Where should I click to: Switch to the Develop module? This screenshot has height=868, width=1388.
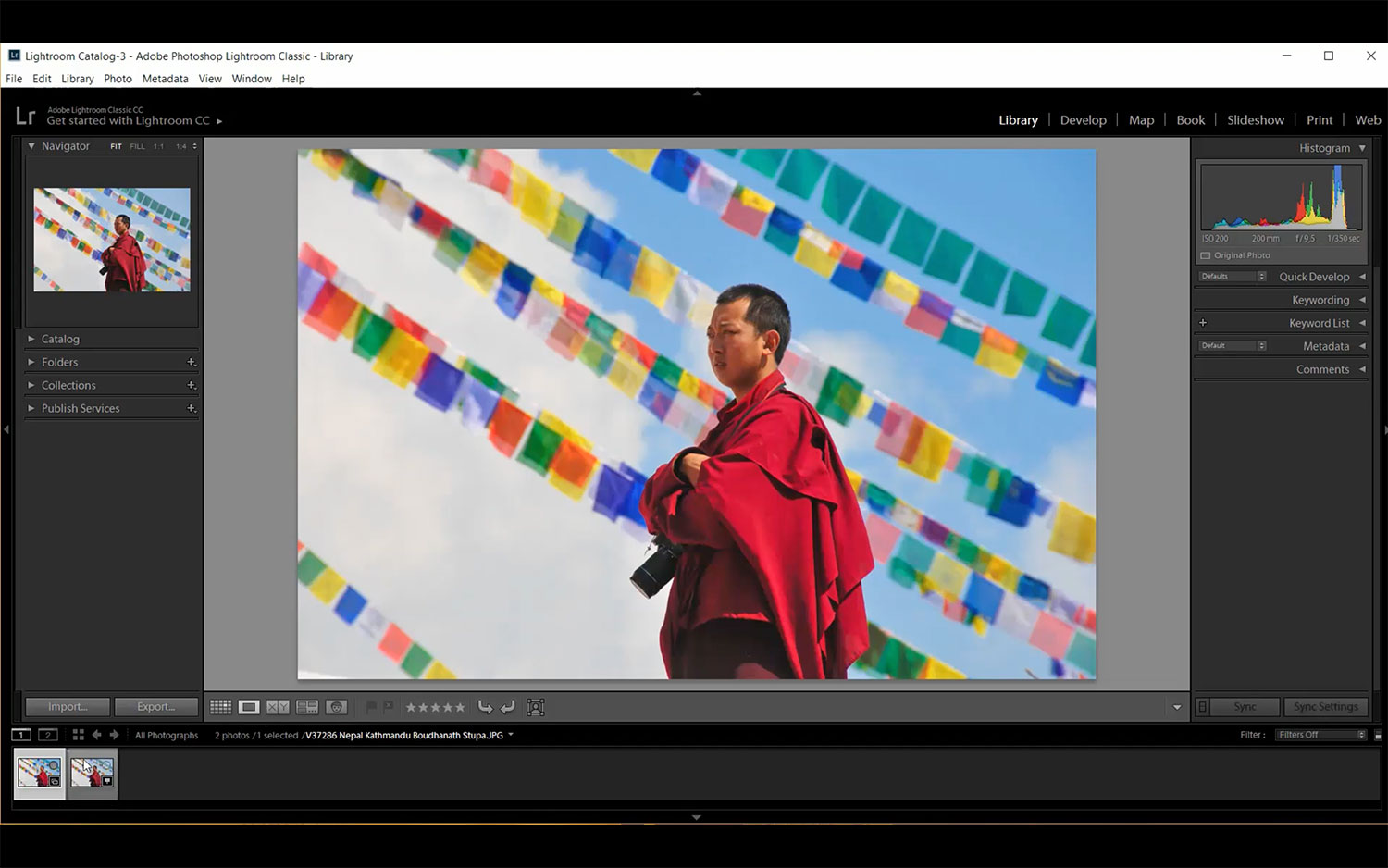(1083, 120)
